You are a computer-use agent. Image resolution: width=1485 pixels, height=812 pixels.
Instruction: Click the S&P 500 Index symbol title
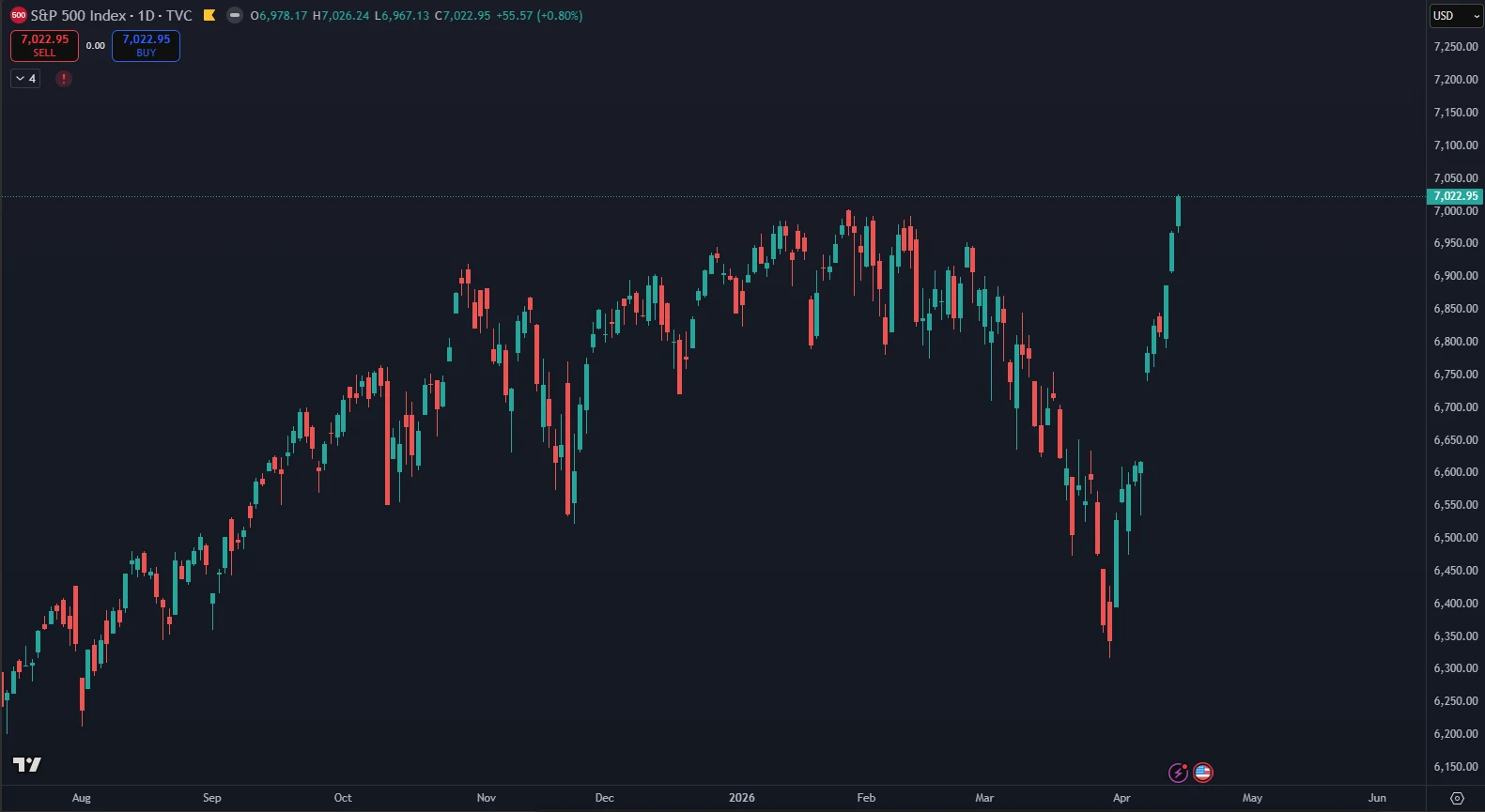point(78,16)
